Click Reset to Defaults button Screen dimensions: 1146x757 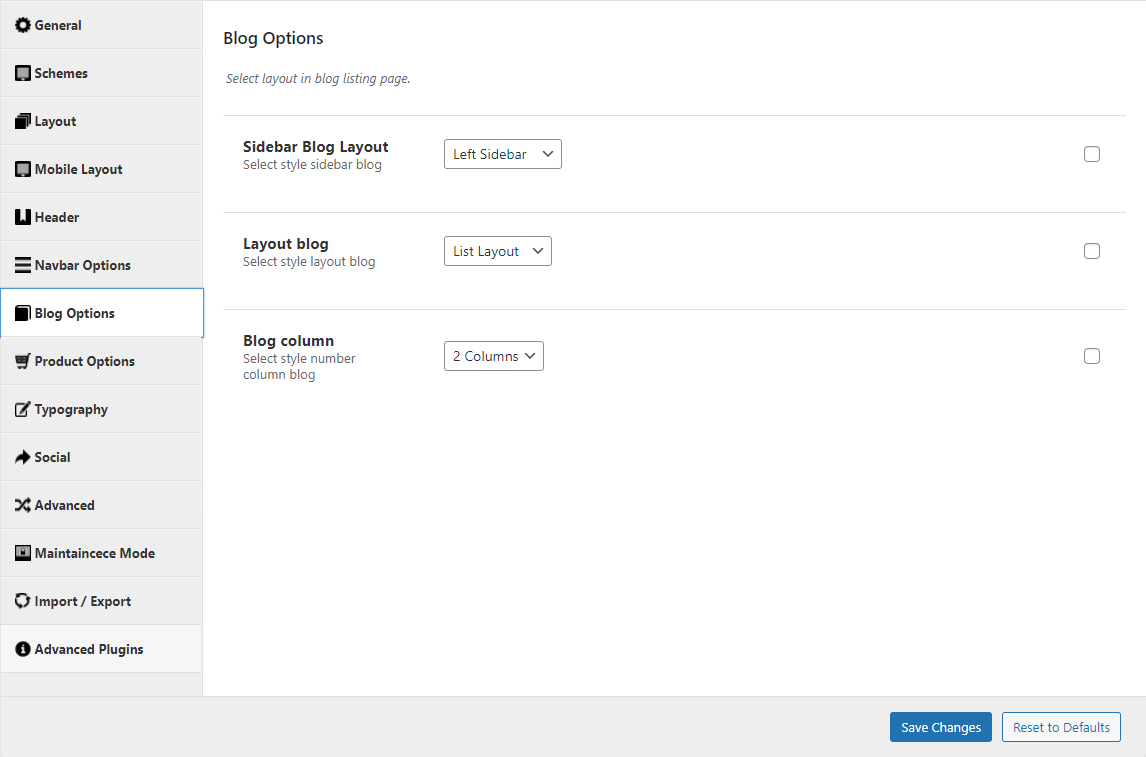tap(1061, 727)
